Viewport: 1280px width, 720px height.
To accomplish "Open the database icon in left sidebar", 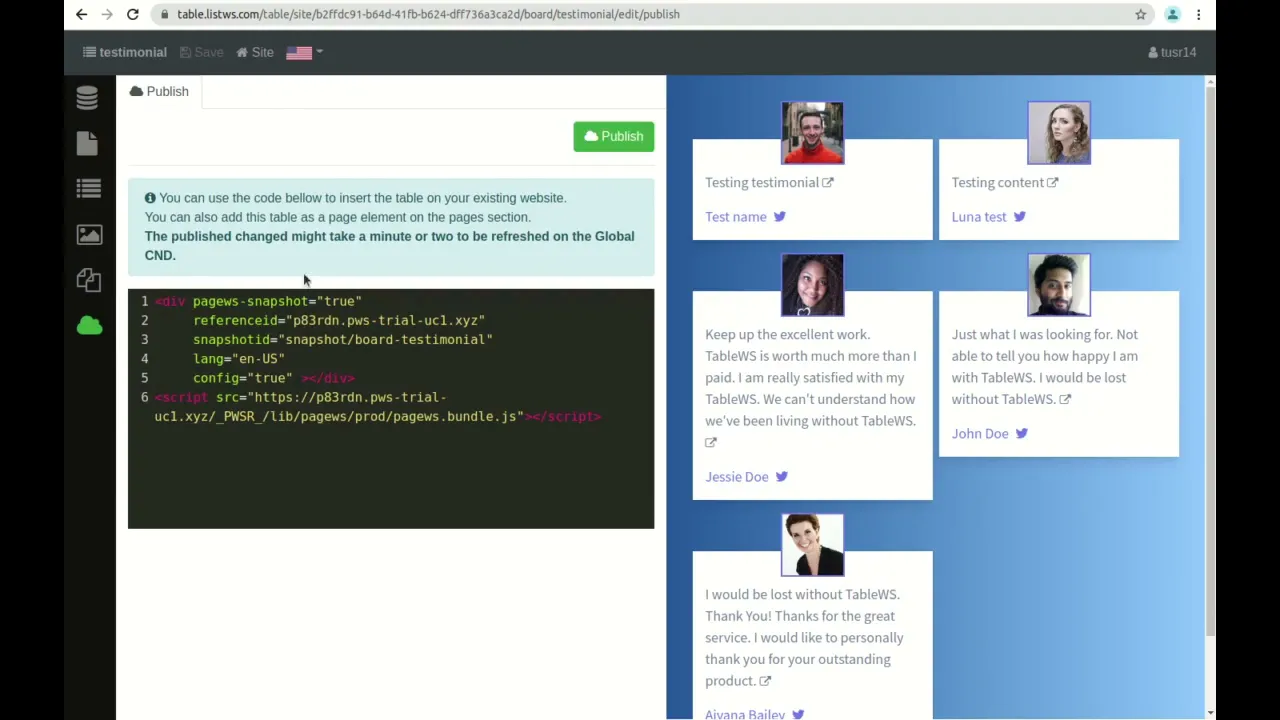I will coord(87,97).
